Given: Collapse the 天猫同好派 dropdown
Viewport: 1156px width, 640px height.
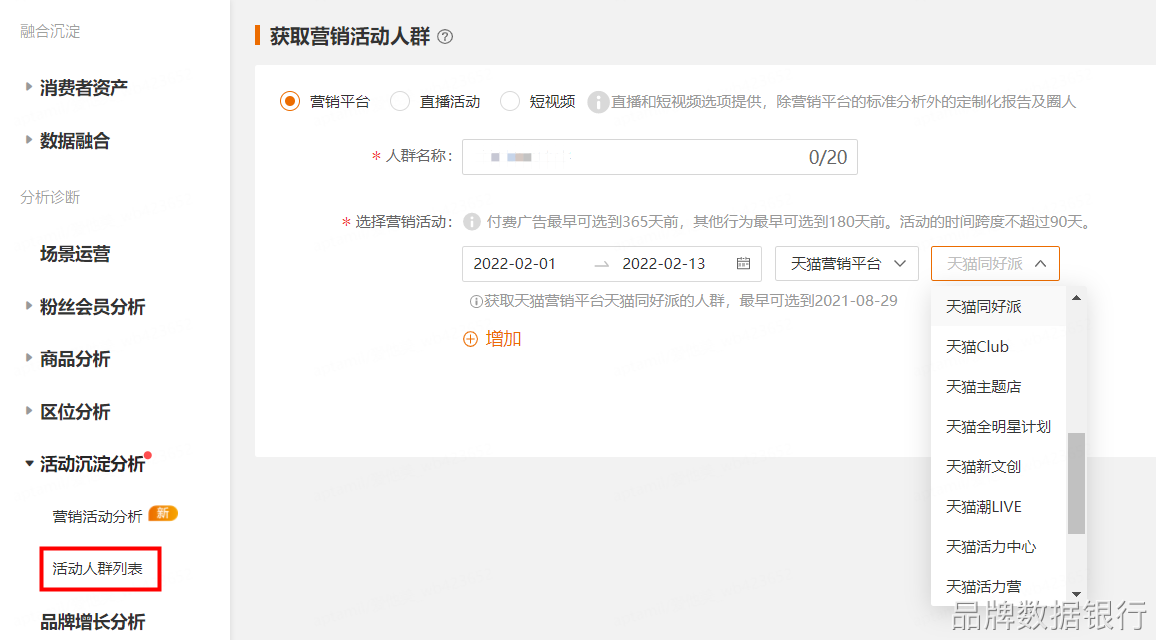Looking at the screenshot, I should pos(995,263).
